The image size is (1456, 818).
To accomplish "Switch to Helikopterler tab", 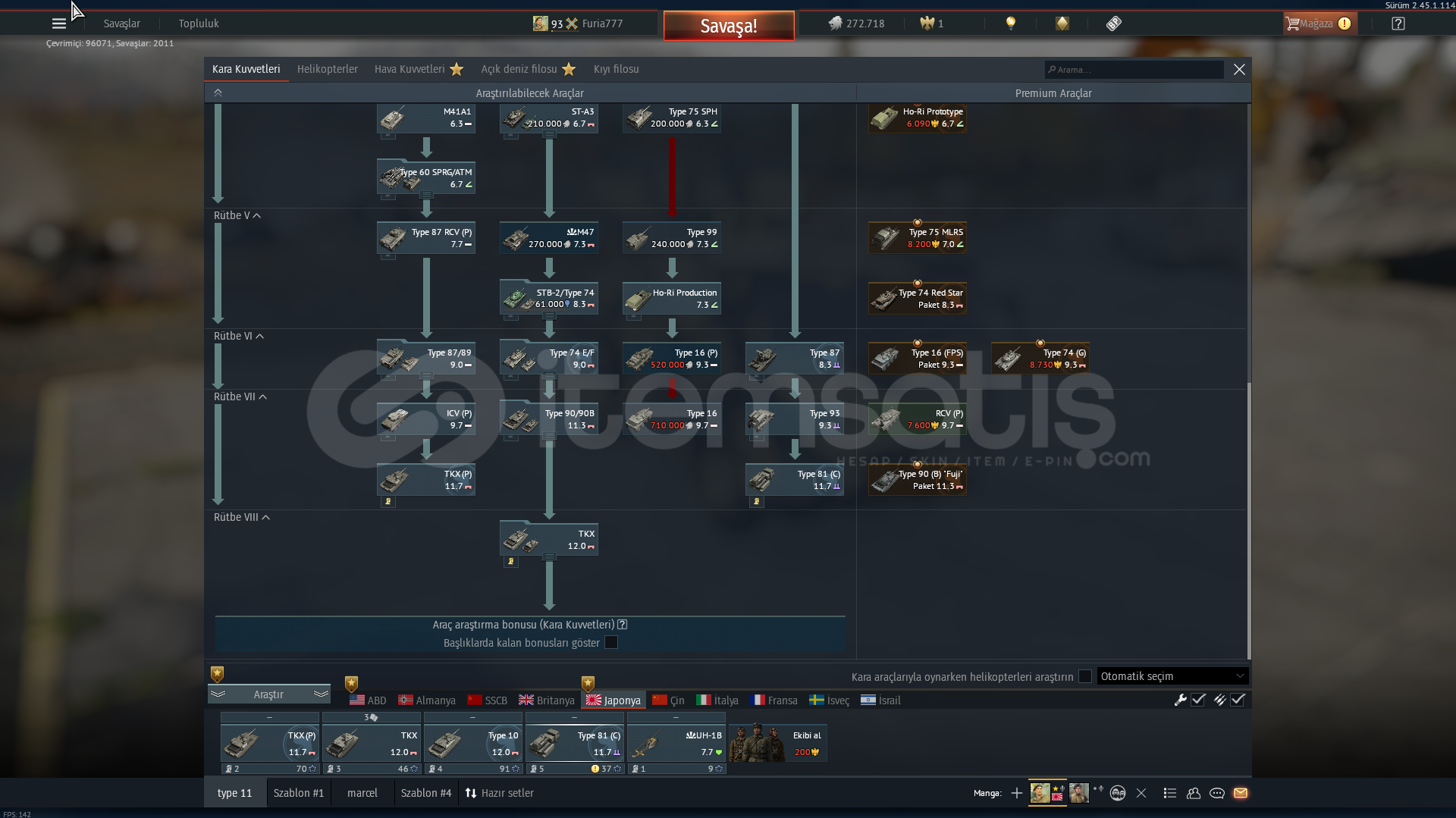I will coord(327,69).
